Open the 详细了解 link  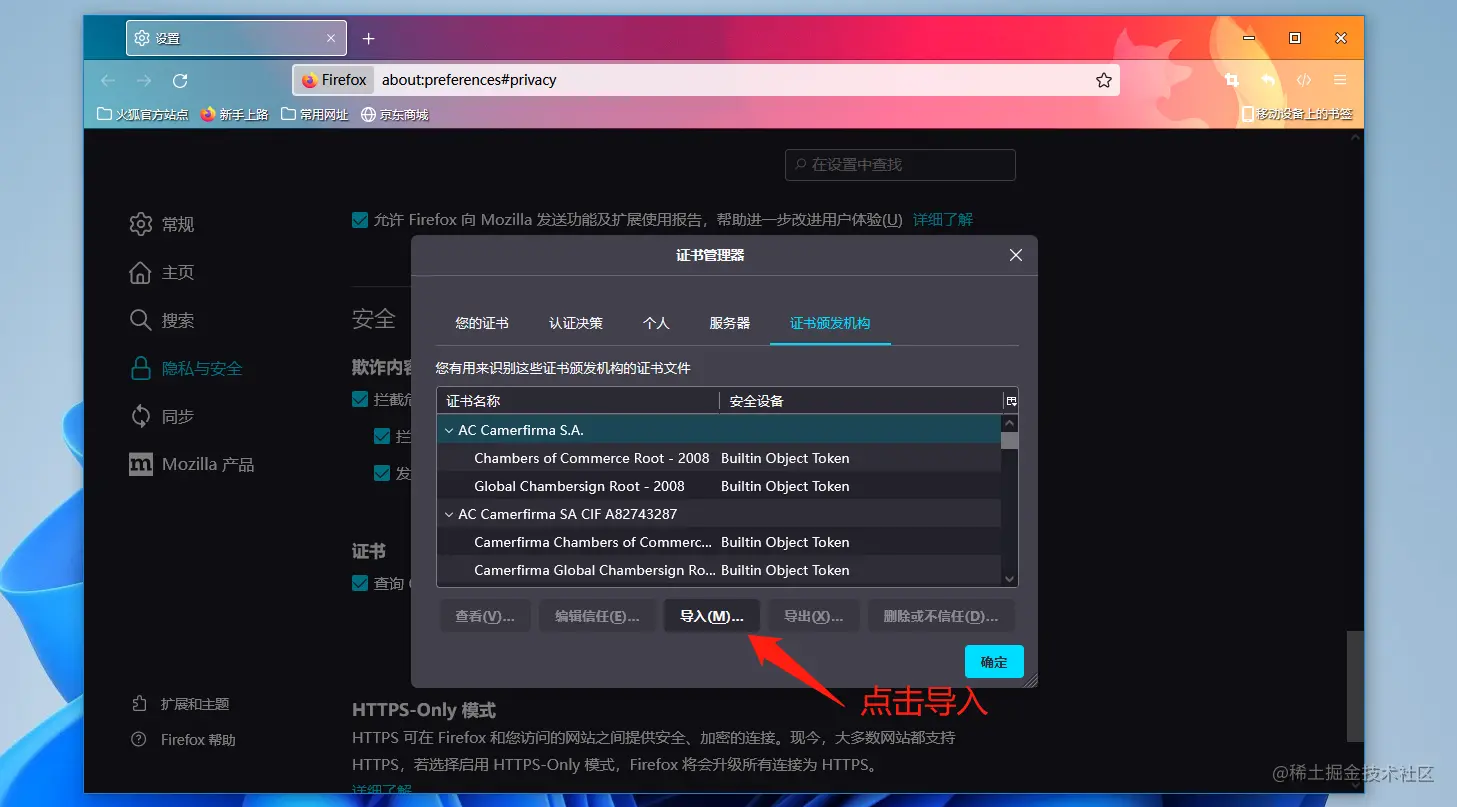[x=943, y=220]
